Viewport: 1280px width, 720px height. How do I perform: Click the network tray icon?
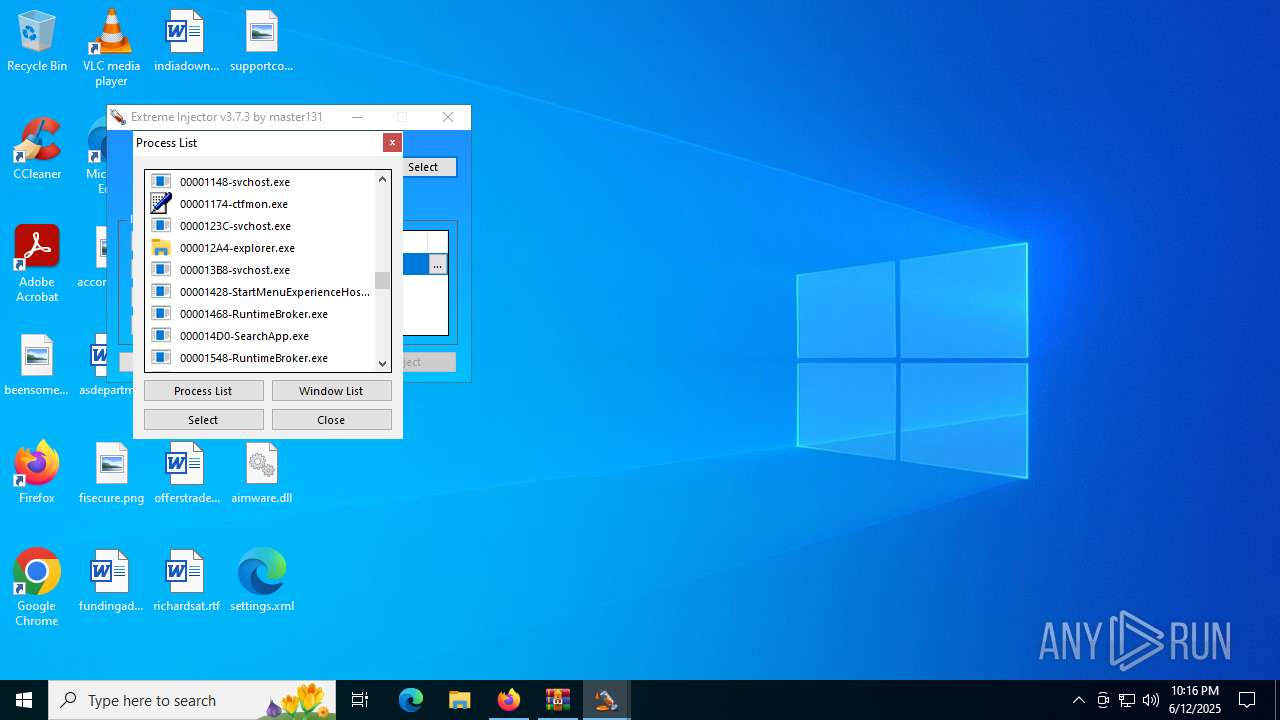tap(1127, 700)
